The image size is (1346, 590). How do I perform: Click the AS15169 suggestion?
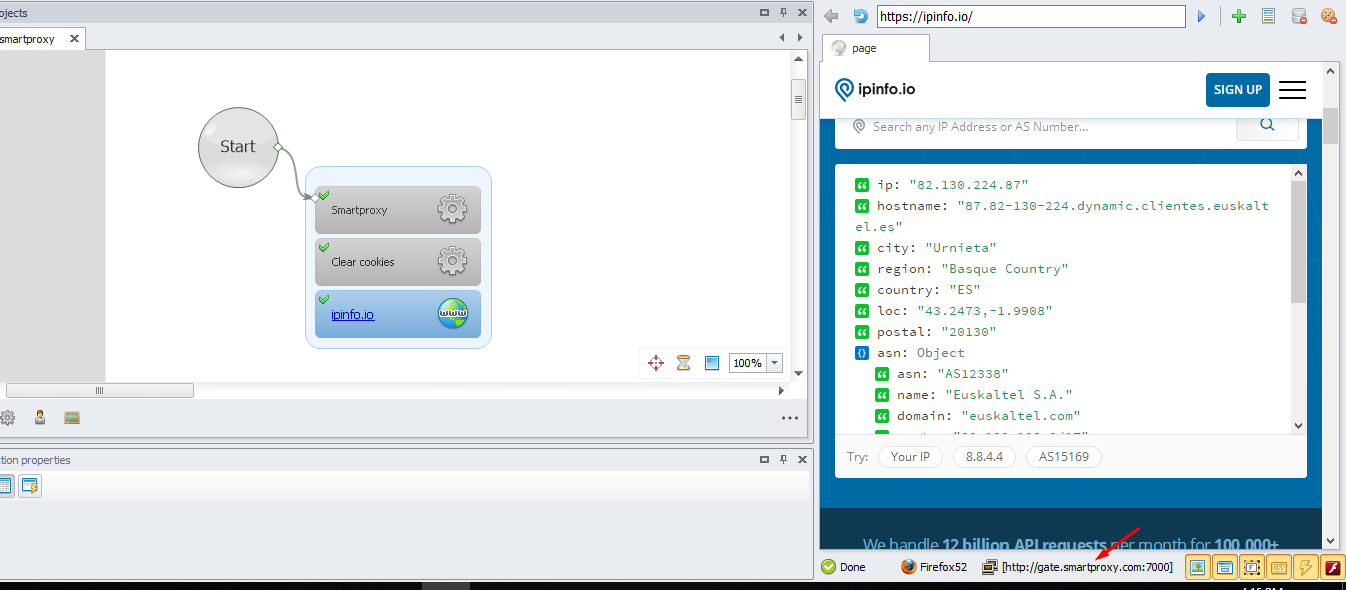[x=1064, y=457]
